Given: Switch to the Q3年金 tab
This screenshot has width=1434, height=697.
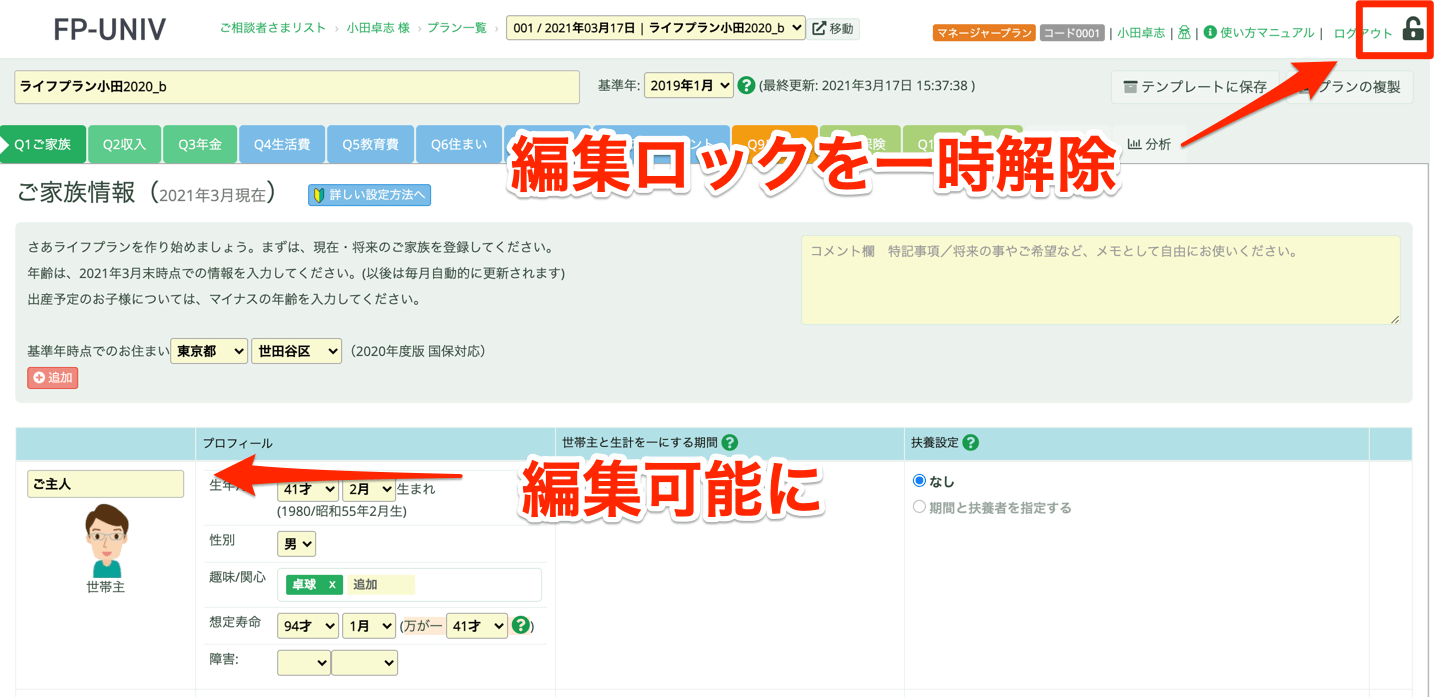Looking at the screenshot, I should coord(199,144).
